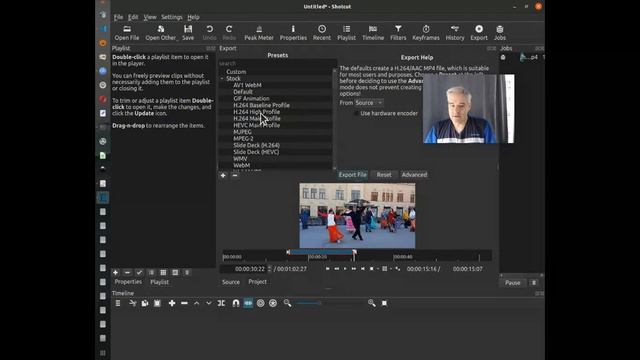Image resolution: width=640 pixels, height=360 pixels.
Task: Remove playlist item with the minus icon
Action: 127,272
